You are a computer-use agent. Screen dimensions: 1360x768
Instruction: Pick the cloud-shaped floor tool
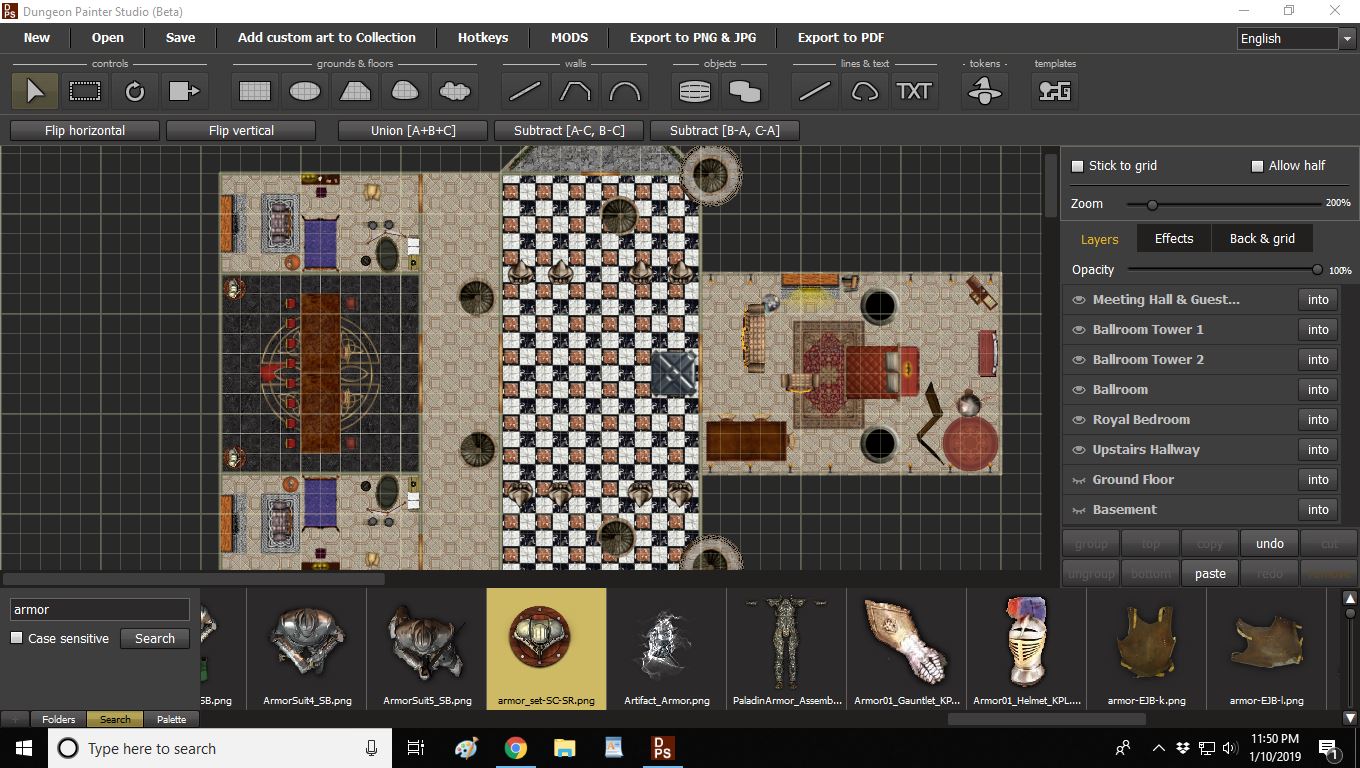point(455,91)
